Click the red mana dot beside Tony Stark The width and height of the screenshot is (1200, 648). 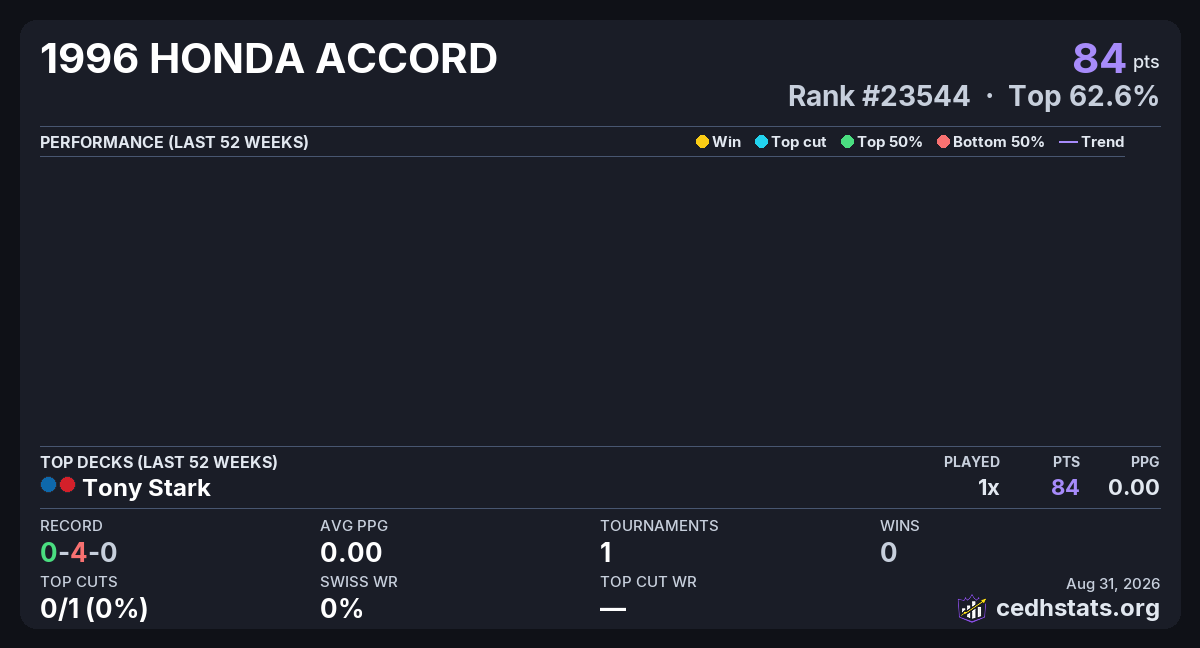67,485
